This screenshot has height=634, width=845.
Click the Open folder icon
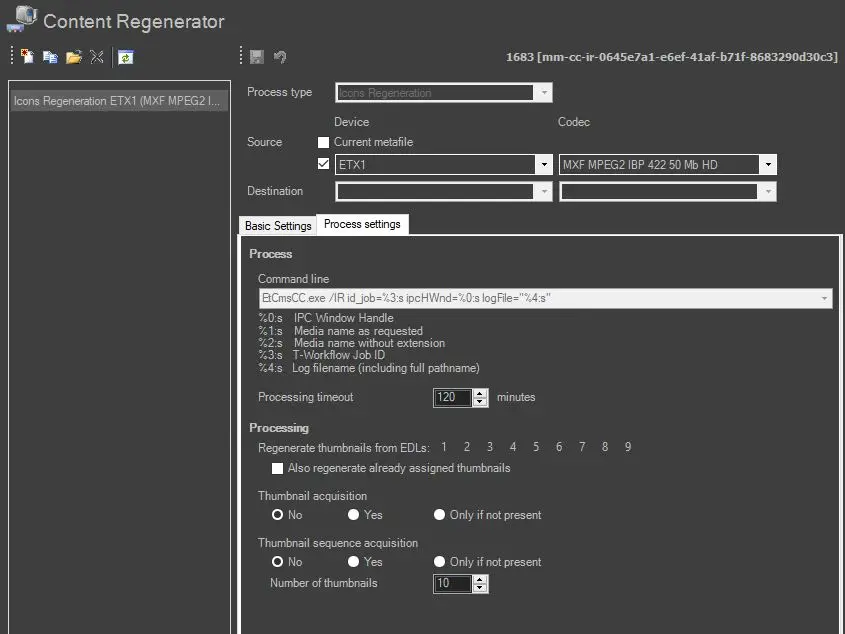(73, 57)
